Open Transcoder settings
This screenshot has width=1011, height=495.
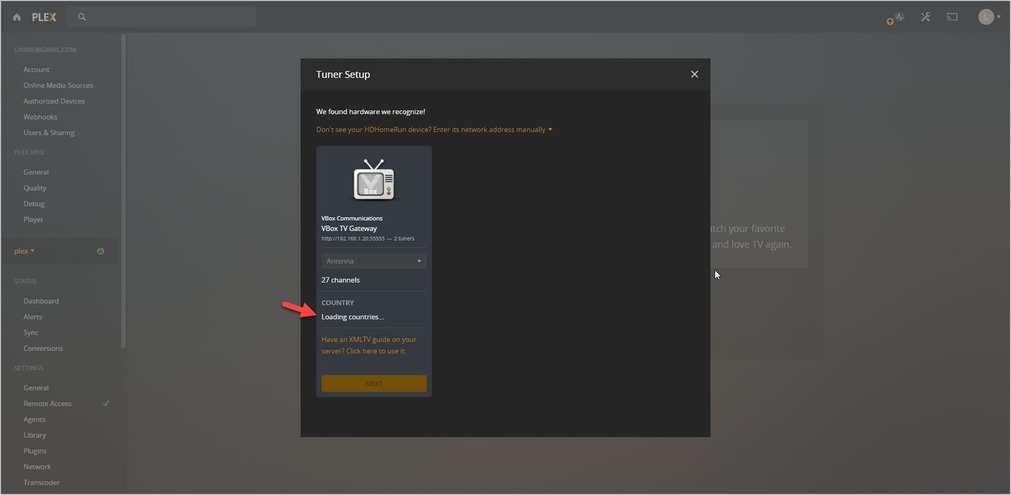[41, 483]
